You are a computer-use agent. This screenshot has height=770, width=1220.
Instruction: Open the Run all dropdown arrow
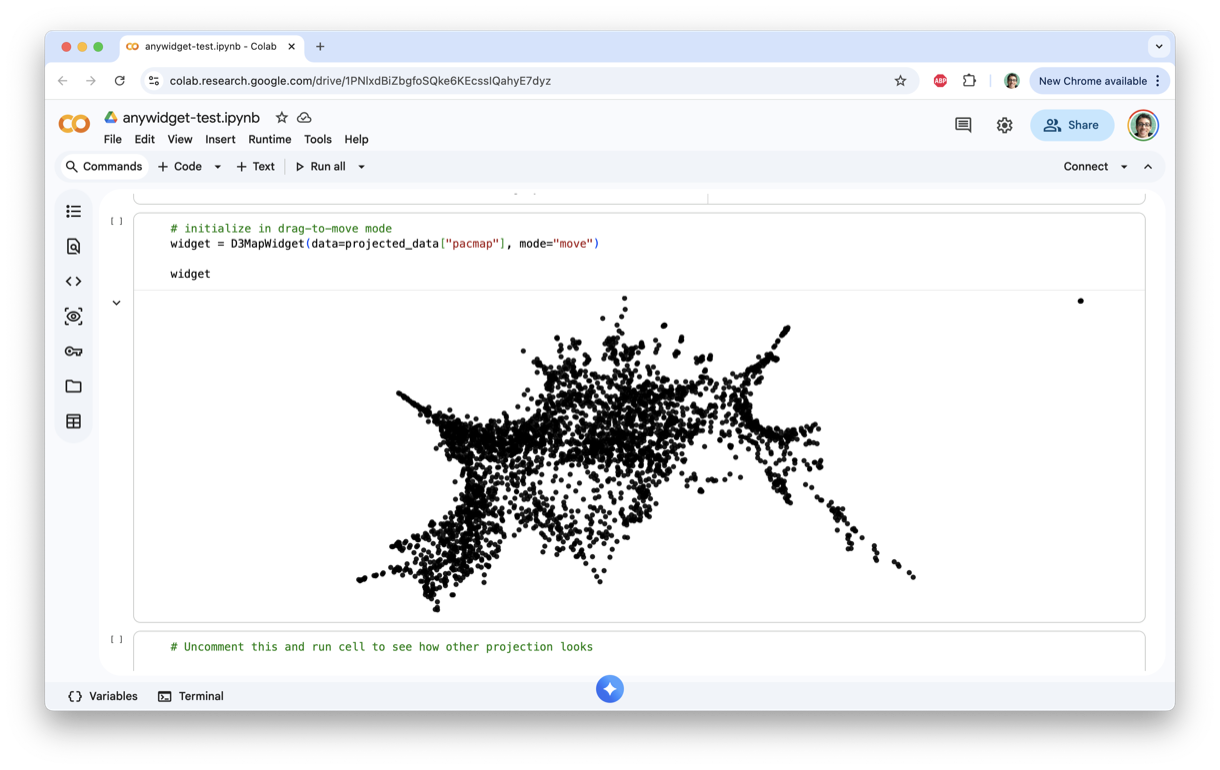[361, 167]
